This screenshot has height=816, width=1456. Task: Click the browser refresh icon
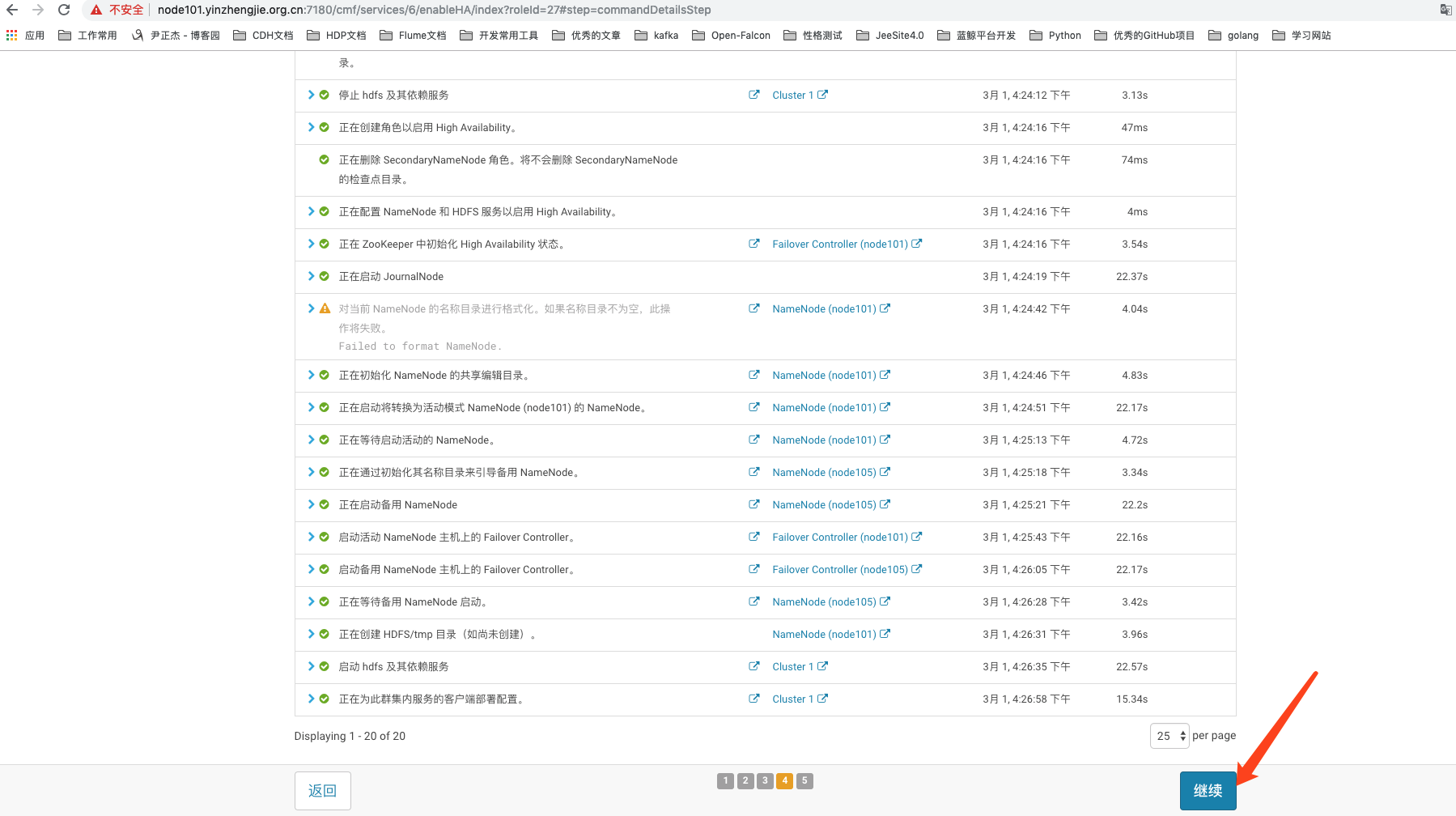[63, 10]
